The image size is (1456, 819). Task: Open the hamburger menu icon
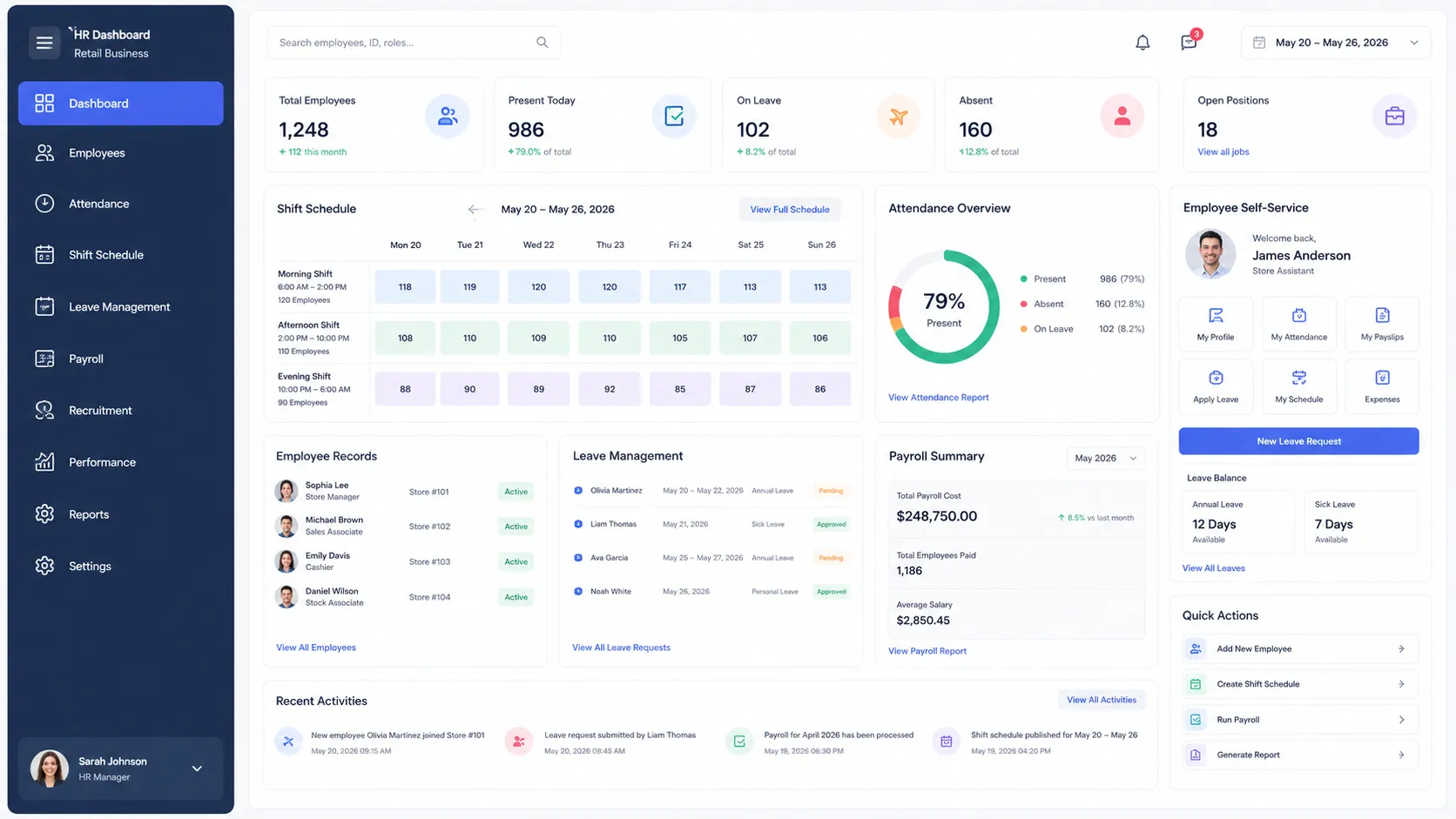point(44,42)
